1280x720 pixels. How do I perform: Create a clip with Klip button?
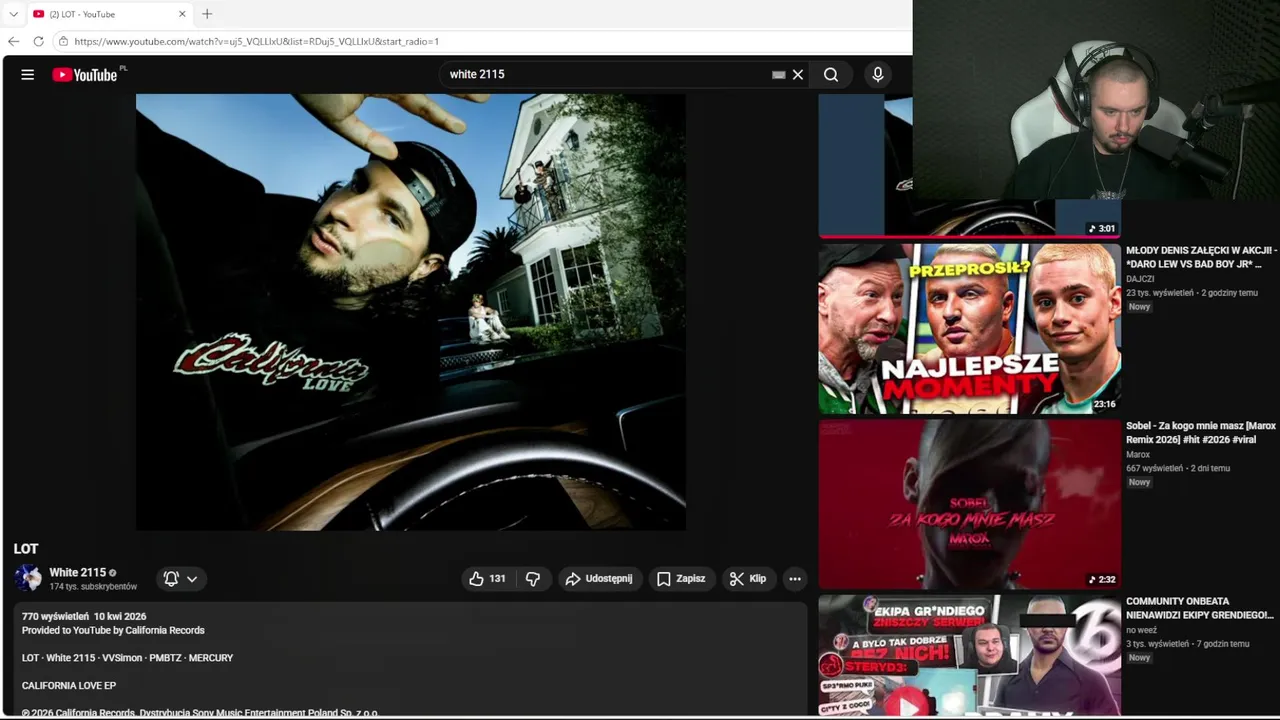[x=748, y=578]
